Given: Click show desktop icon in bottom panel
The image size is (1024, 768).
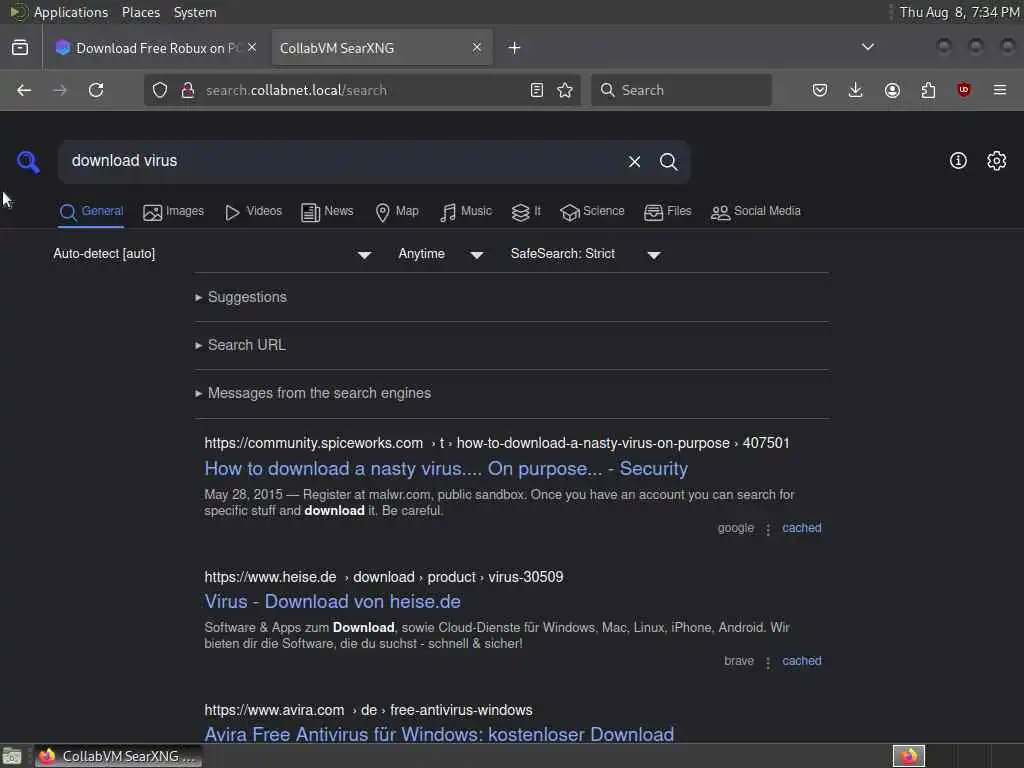Looking at the screenshot, I should coord(12,757).
